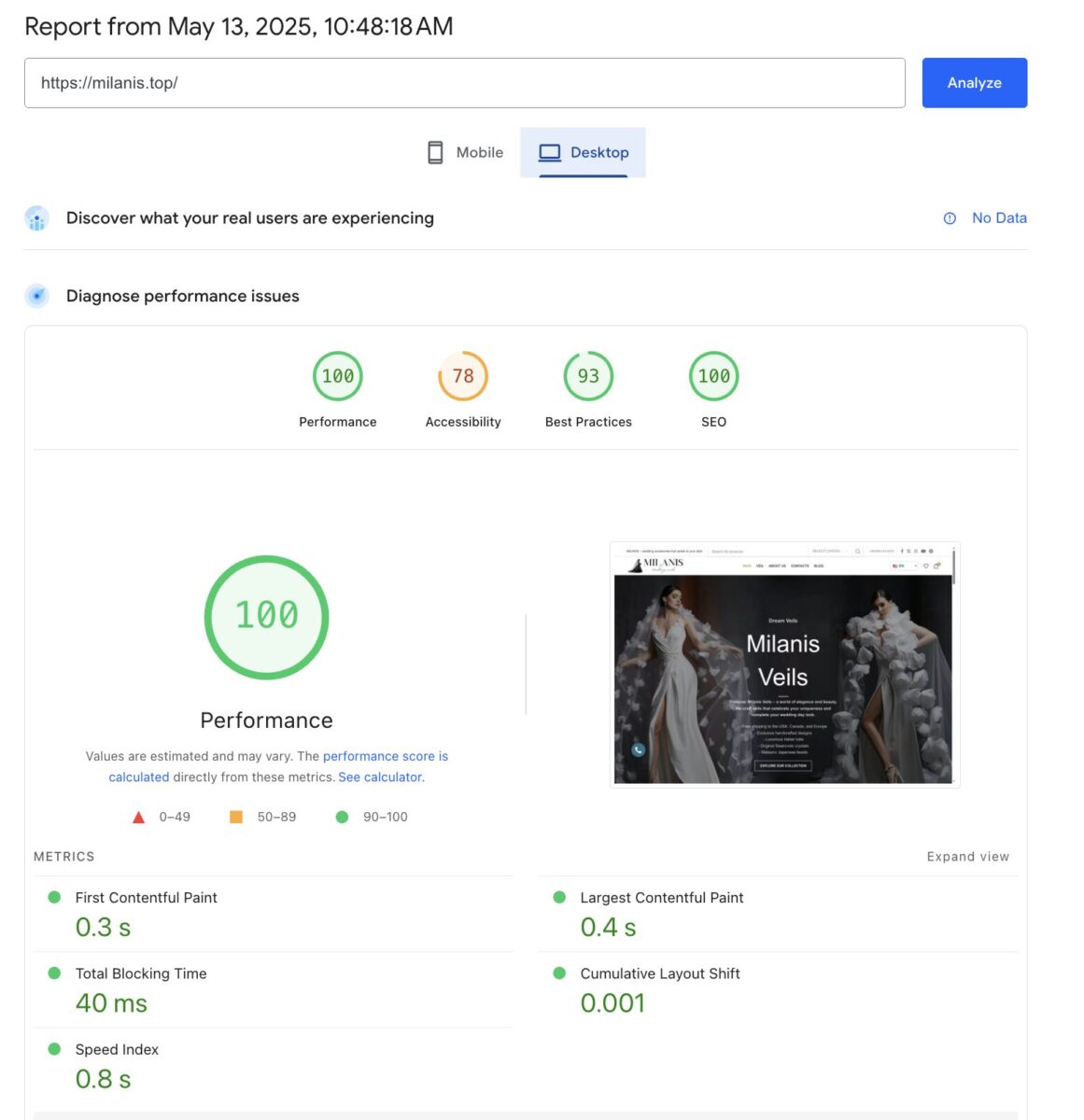Click the orange square 50–89 legend icon
This screenshot has height=1120, width=1084.
236,817
